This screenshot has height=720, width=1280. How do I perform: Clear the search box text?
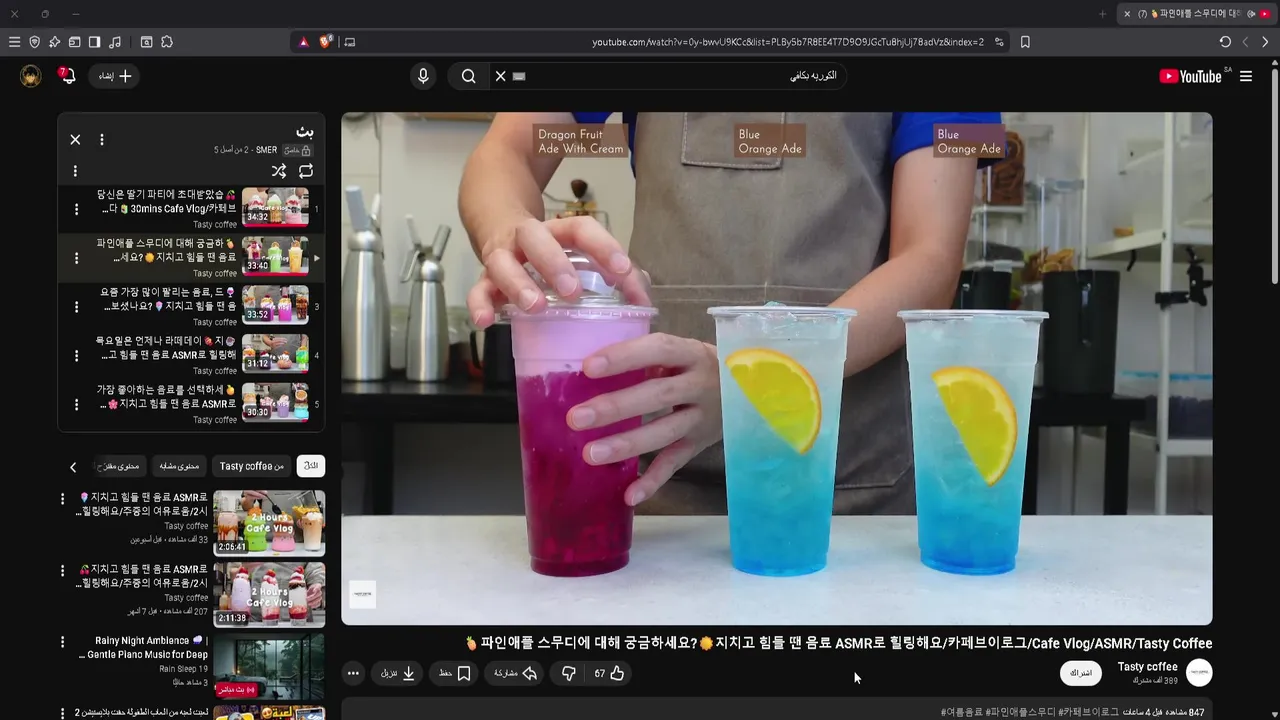click(x=501, y=76)
